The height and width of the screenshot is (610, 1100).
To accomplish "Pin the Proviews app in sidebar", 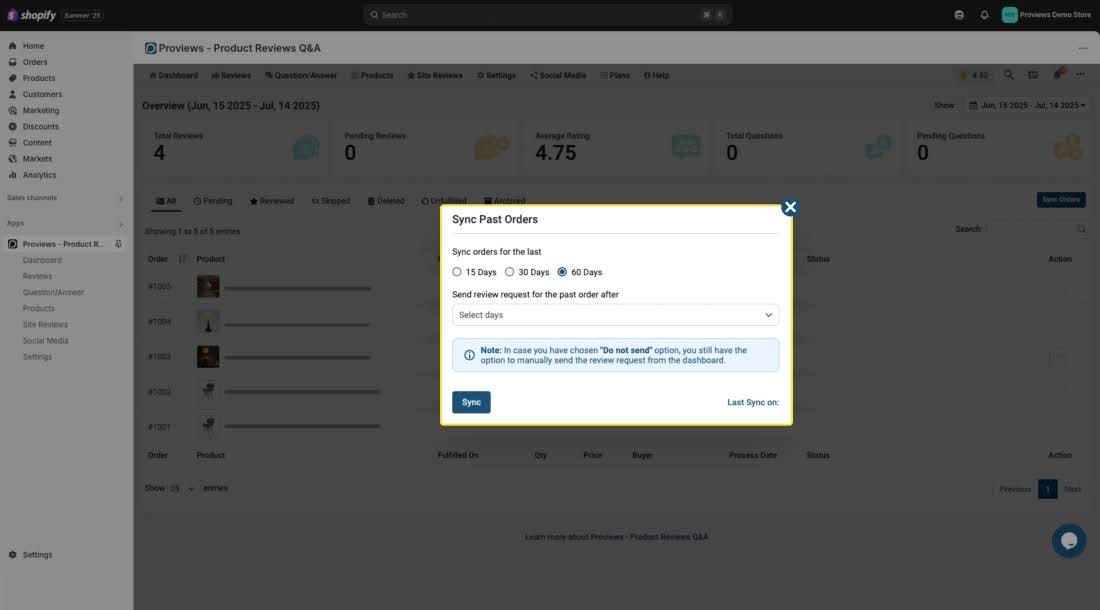I will [119, 244].
